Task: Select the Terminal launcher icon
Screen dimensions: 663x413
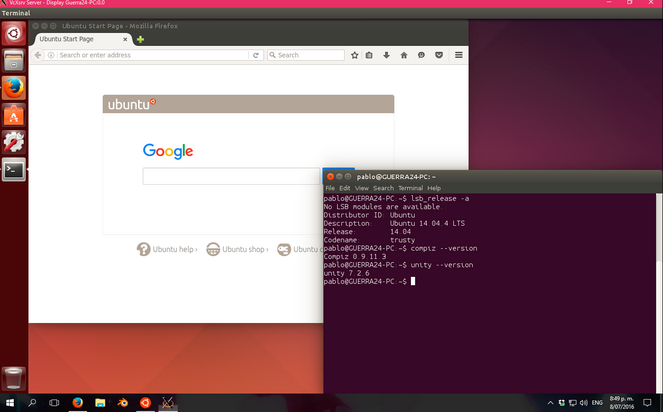Action: click(14, 170)
